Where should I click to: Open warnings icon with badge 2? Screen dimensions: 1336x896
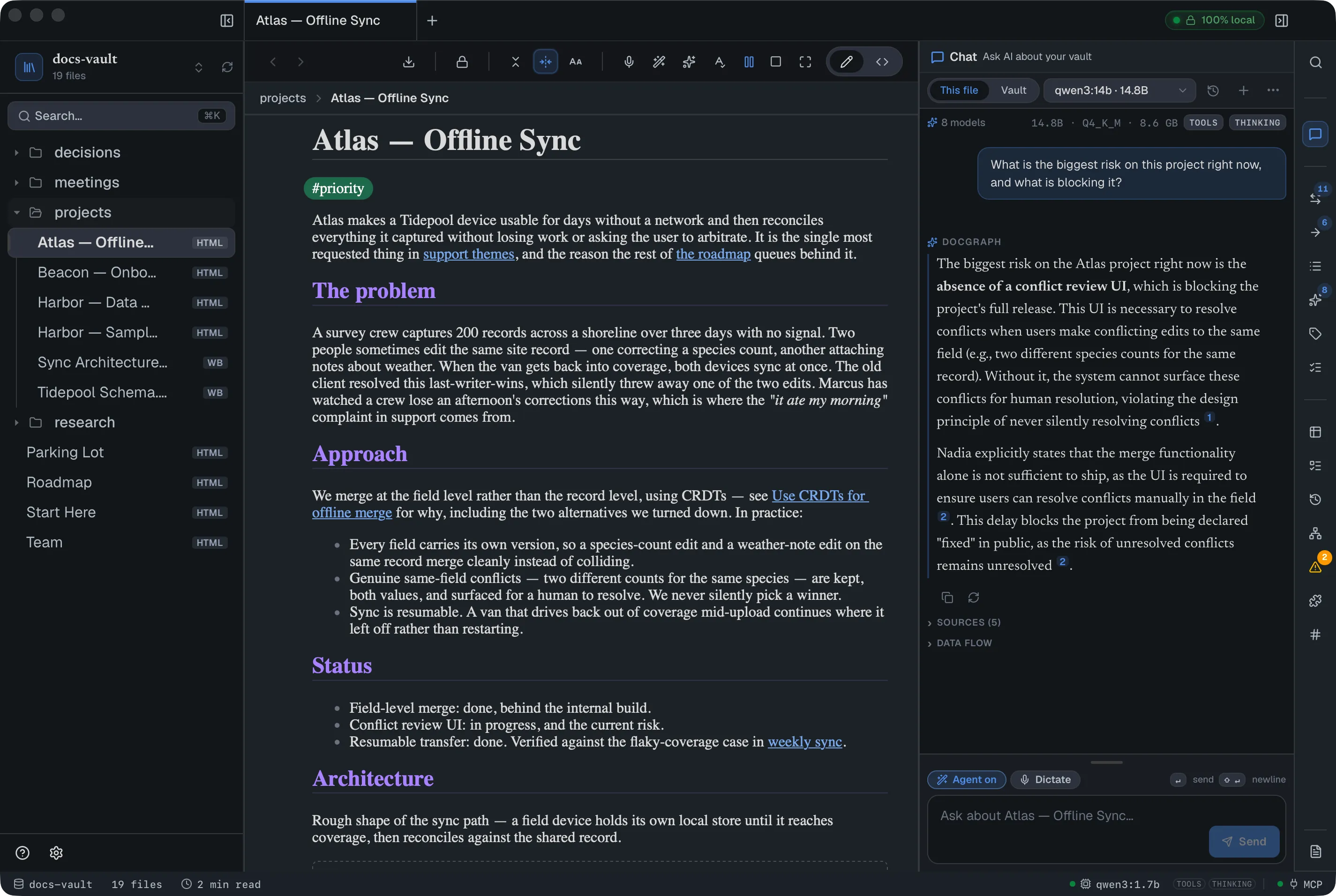[1315, 566]
